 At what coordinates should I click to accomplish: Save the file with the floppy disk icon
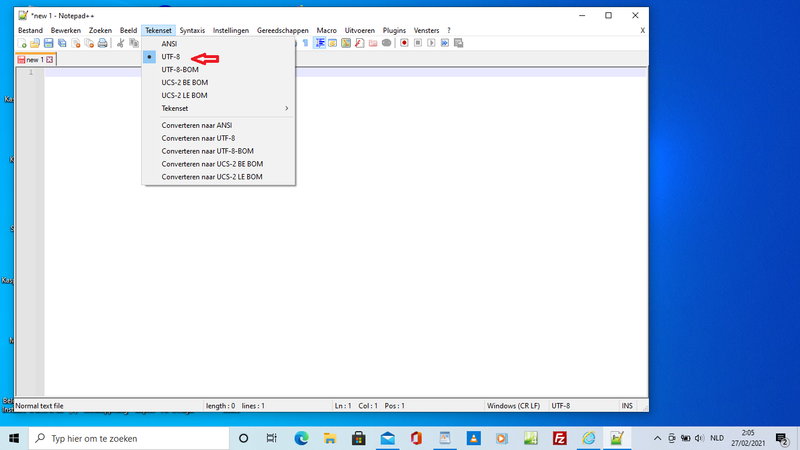click(x=48, y=43)
